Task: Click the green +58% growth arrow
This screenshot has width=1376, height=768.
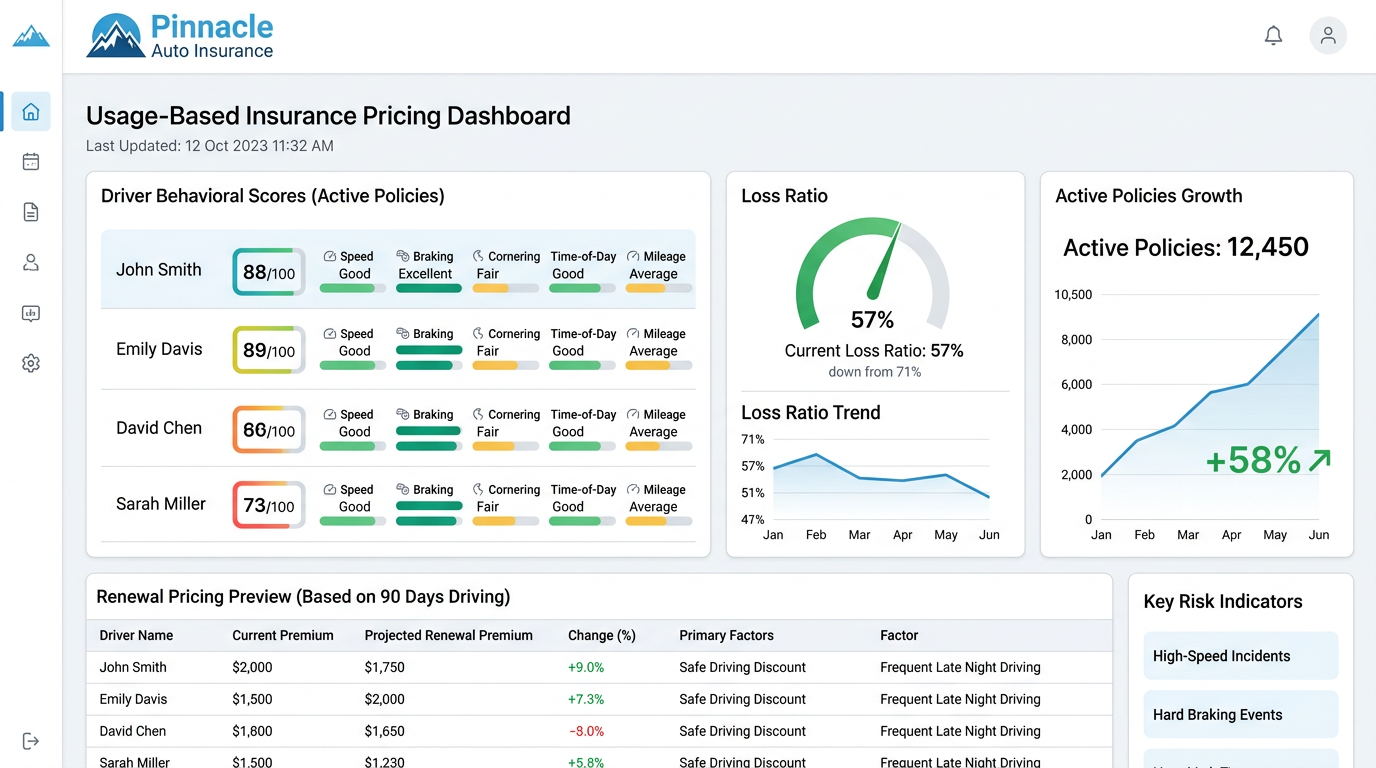Action: 1320,460
